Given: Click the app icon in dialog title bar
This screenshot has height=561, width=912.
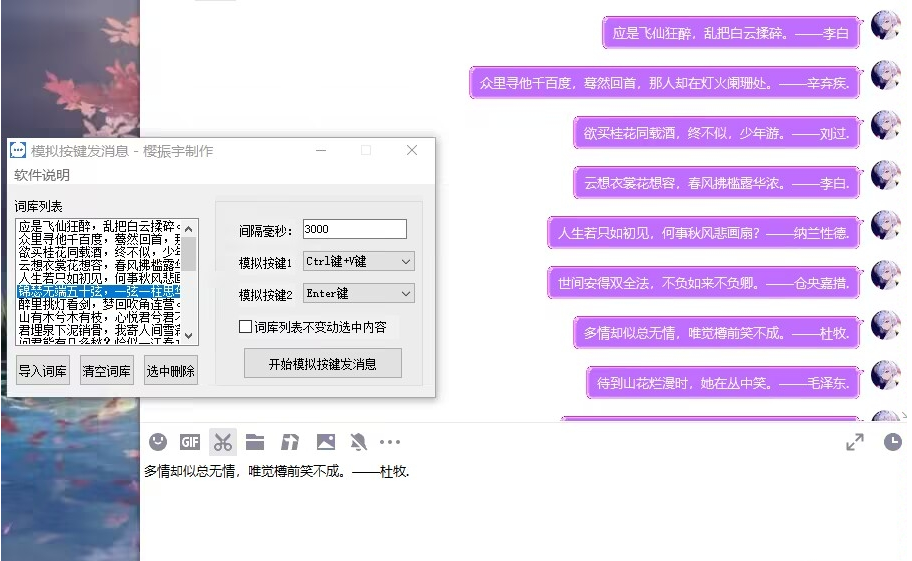Looking at the screenshot, I should 18,151.
